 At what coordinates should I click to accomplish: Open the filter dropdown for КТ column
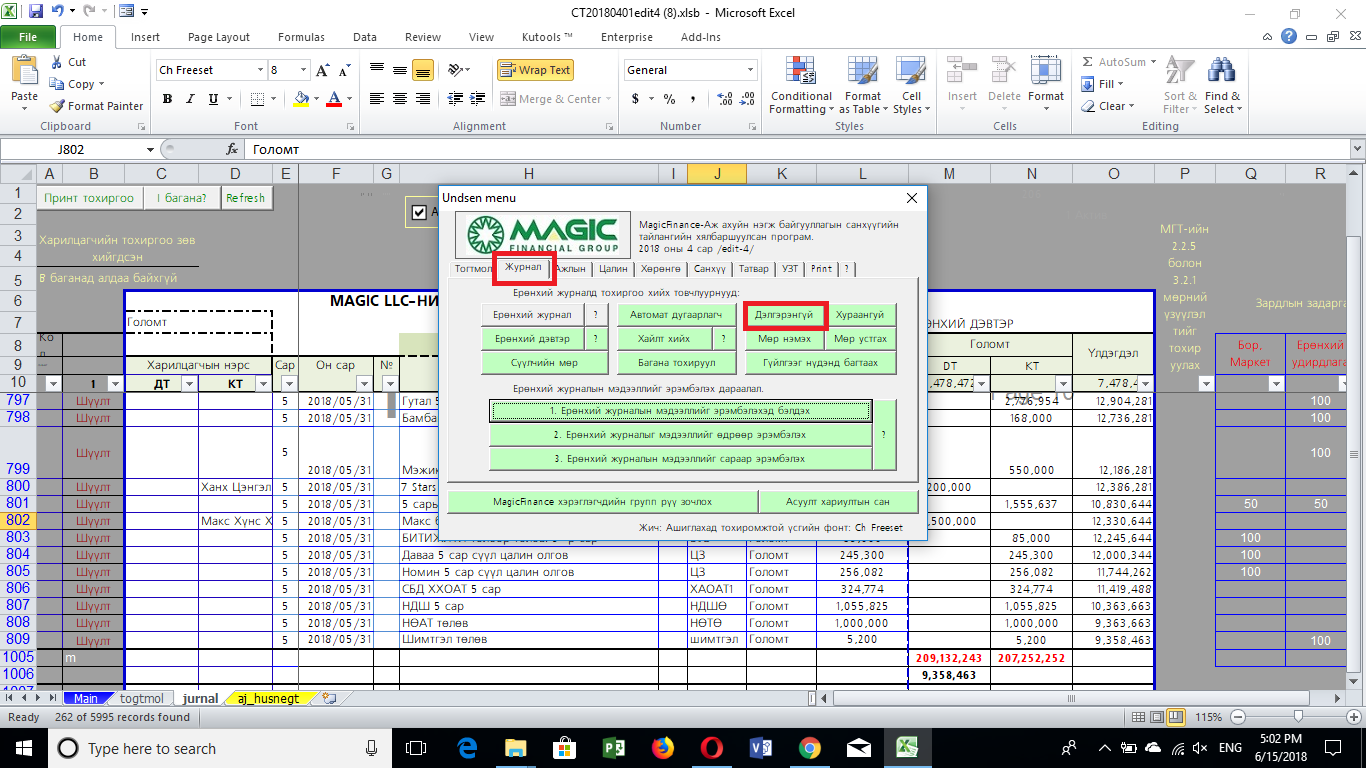[263, 384]
